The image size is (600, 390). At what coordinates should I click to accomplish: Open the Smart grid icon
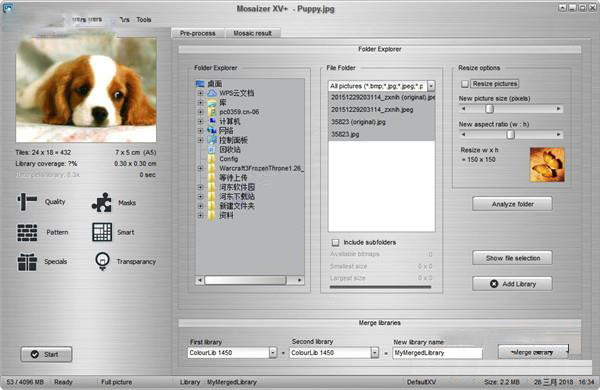(102, 232)
